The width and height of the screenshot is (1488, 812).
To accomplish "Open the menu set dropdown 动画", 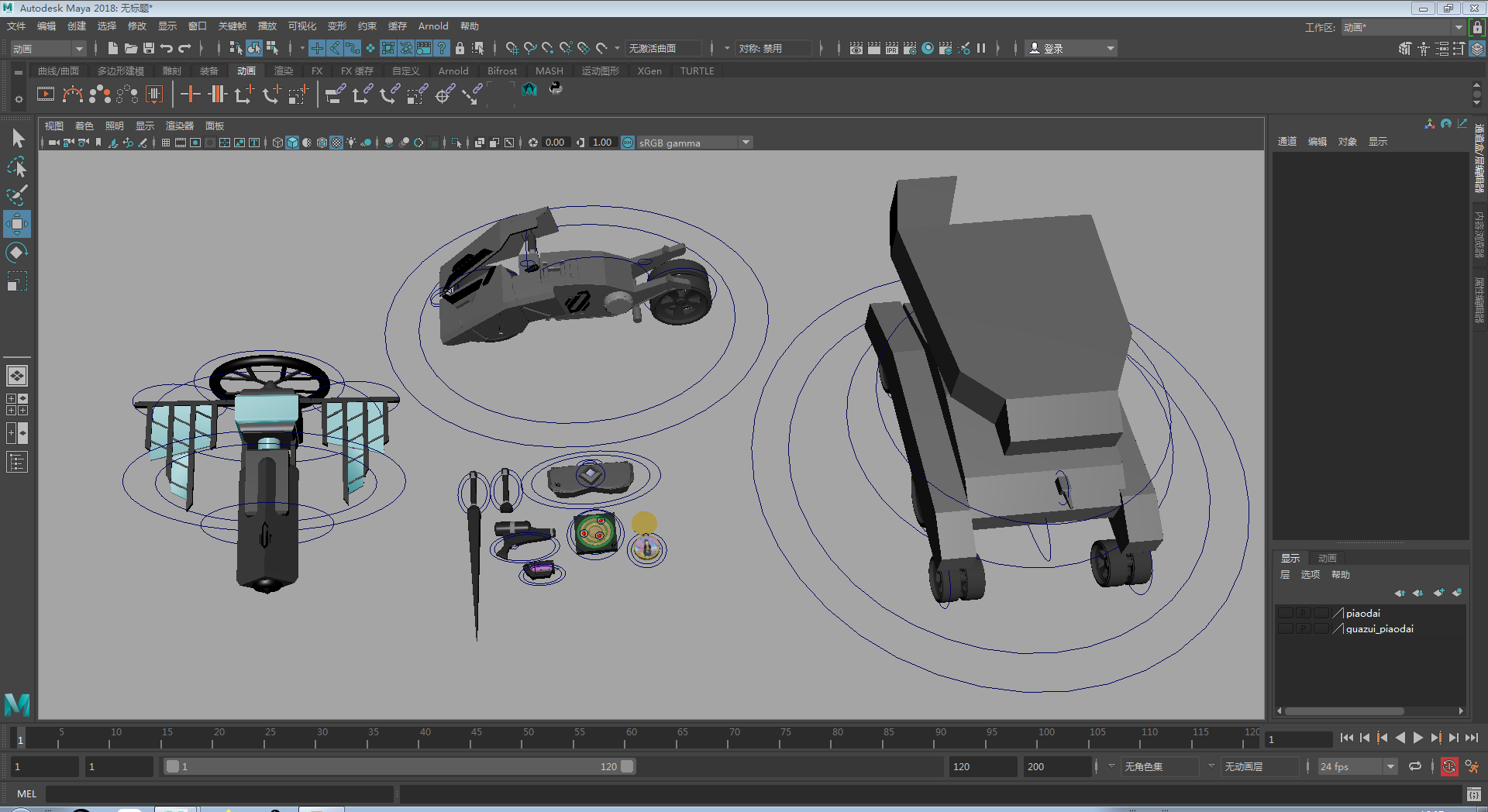I will click(48, 49).
